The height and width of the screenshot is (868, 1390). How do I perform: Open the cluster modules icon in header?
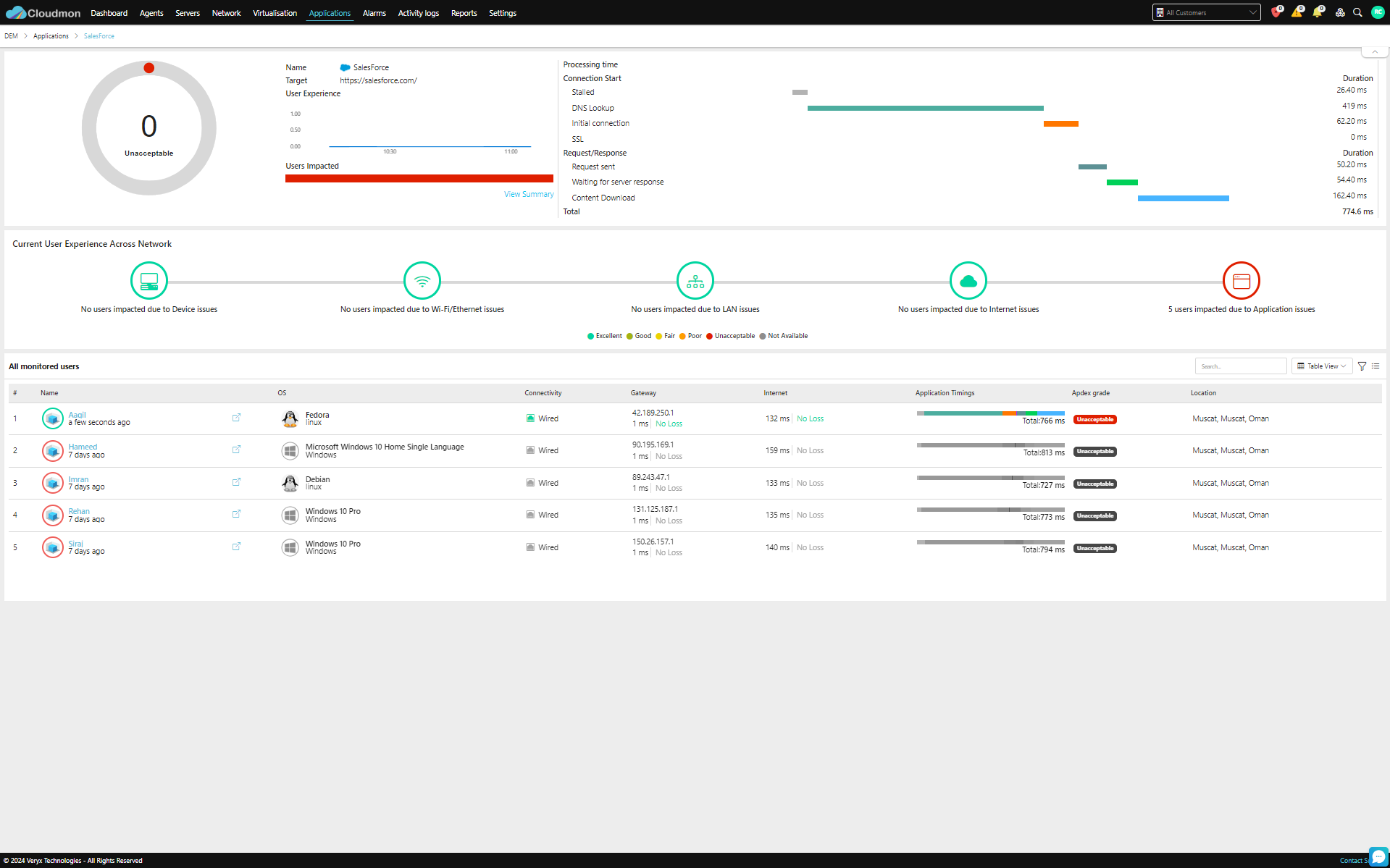(1340, 12)
